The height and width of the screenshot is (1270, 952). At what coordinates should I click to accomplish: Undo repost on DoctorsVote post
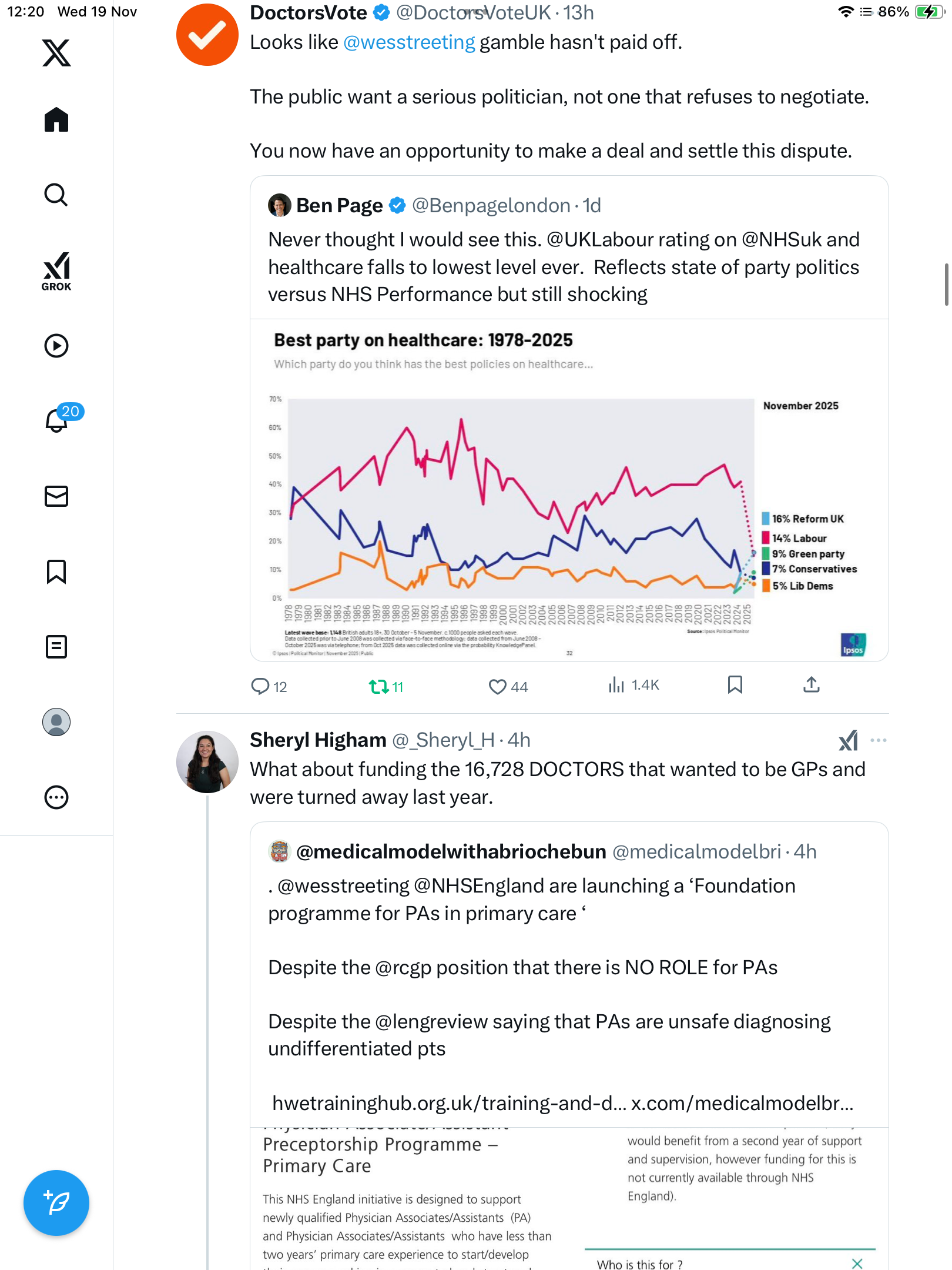point(378,686)
